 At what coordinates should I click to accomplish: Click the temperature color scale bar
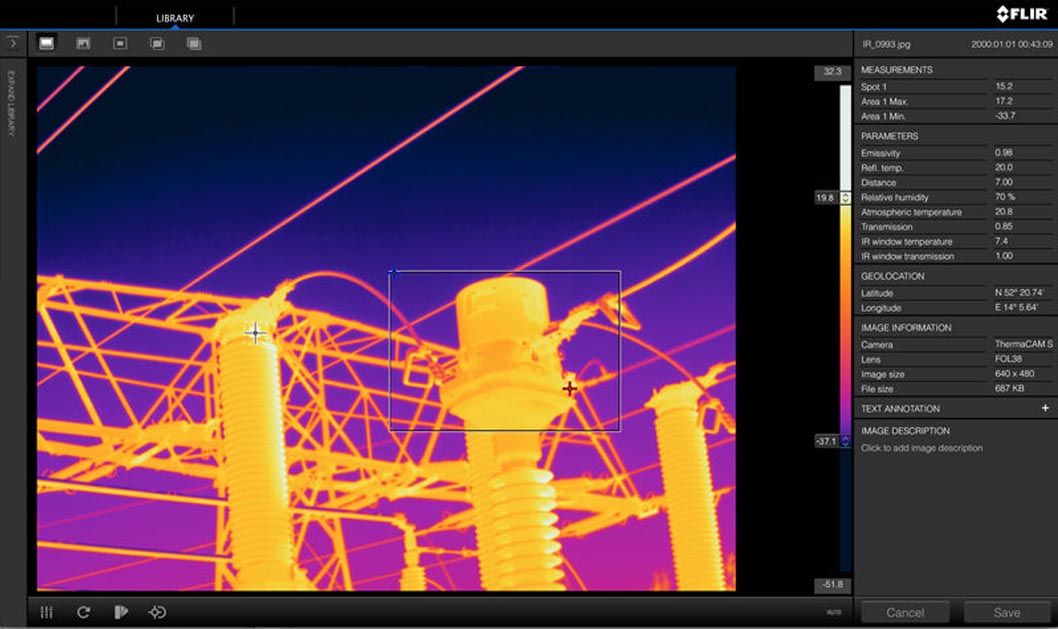pyautogui.click(x=845, y=320)
